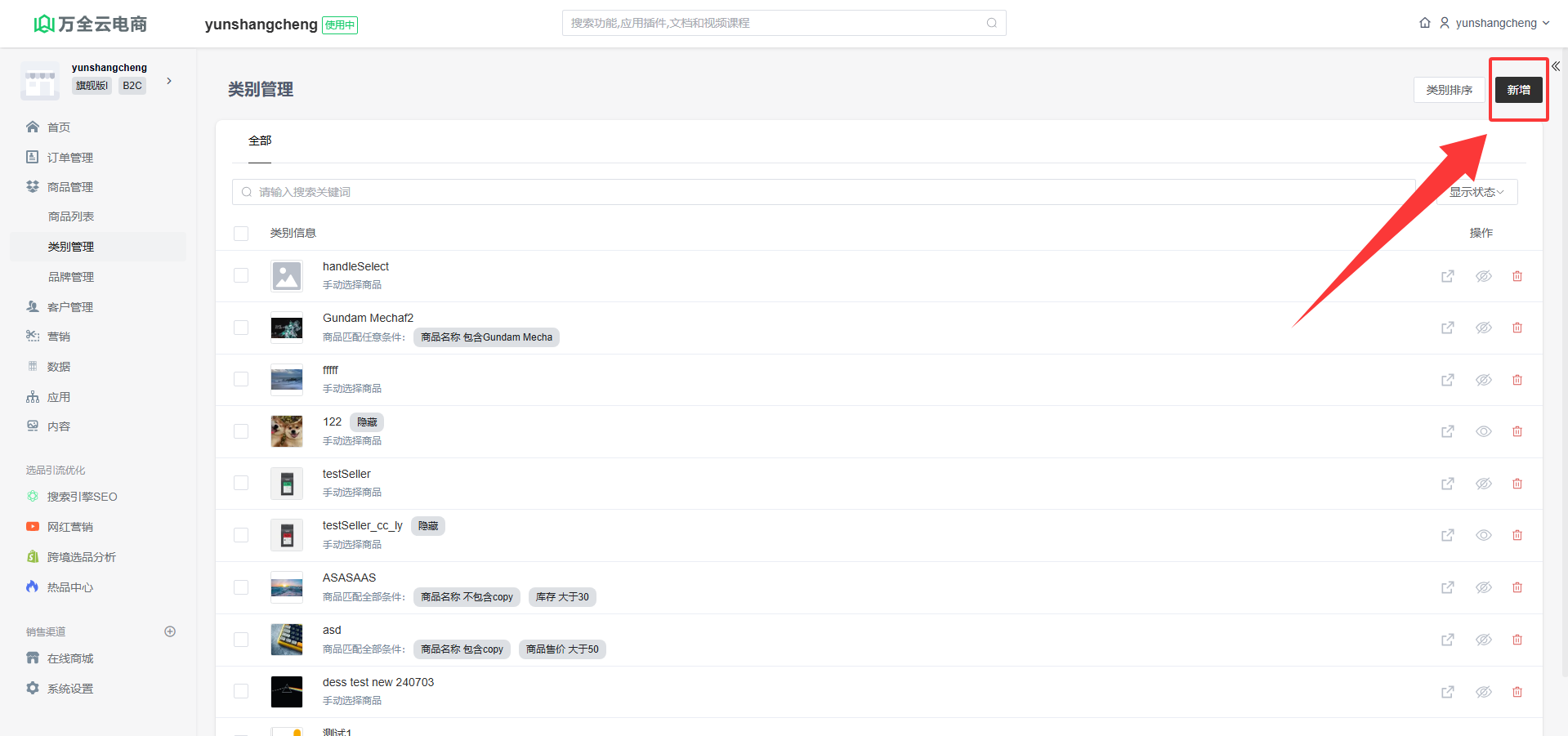Collapse panel with double chevron icon
This screenshot has height=736, width=1568.
coord(1556,66)
